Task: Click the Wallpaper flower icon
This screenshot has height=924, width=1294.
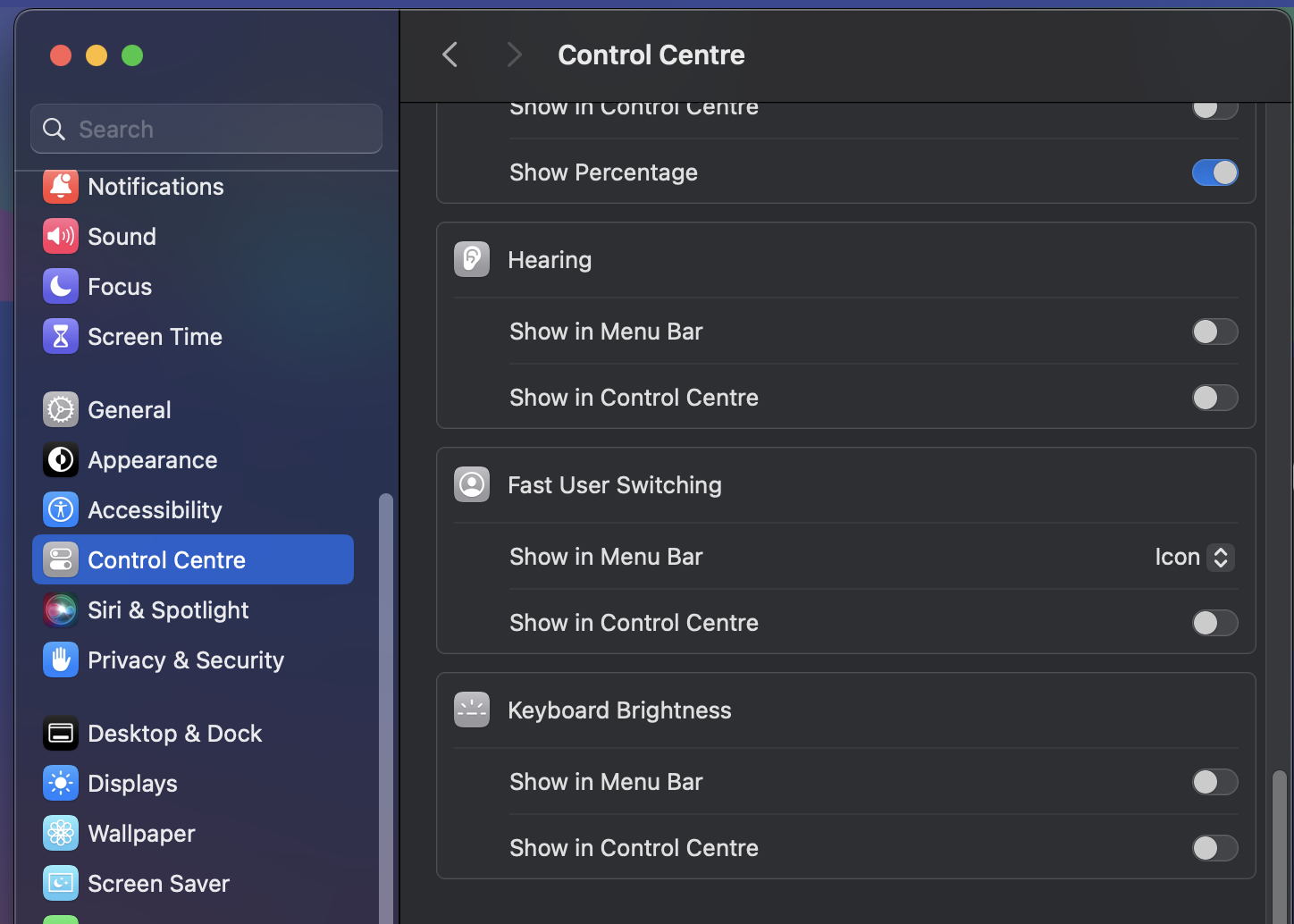Action: pyautogui.click(x=61, y=834)
